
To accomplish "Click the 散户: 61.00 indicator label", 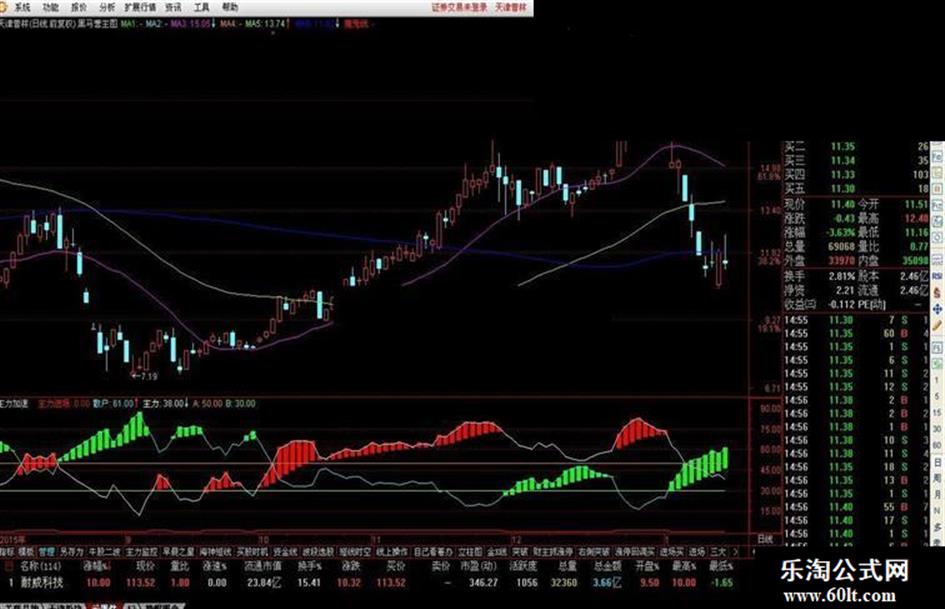I will (113, 403).
